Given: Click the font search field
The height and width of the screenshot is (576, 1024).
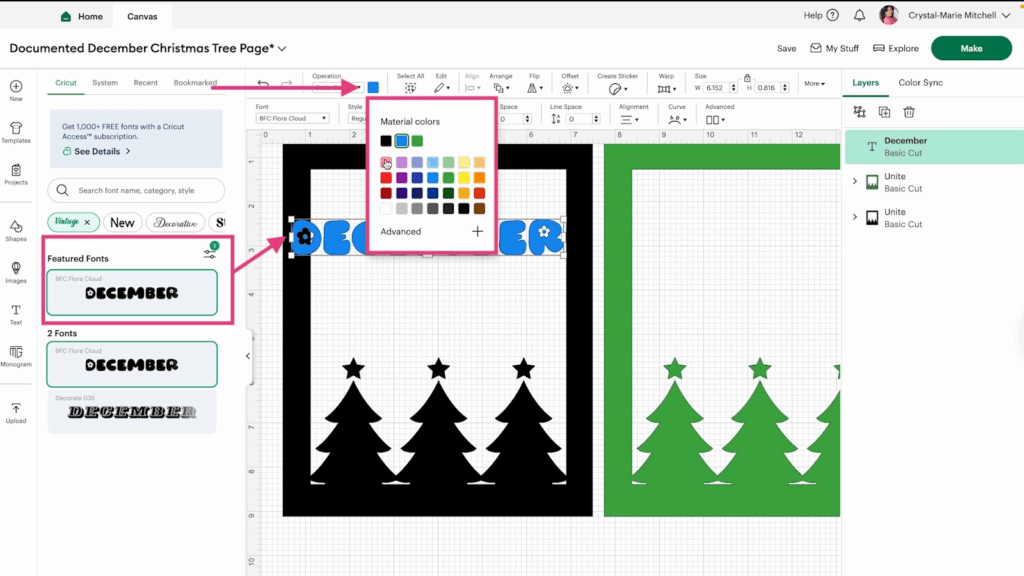Looking at the screenshot, I should (136, 190).
